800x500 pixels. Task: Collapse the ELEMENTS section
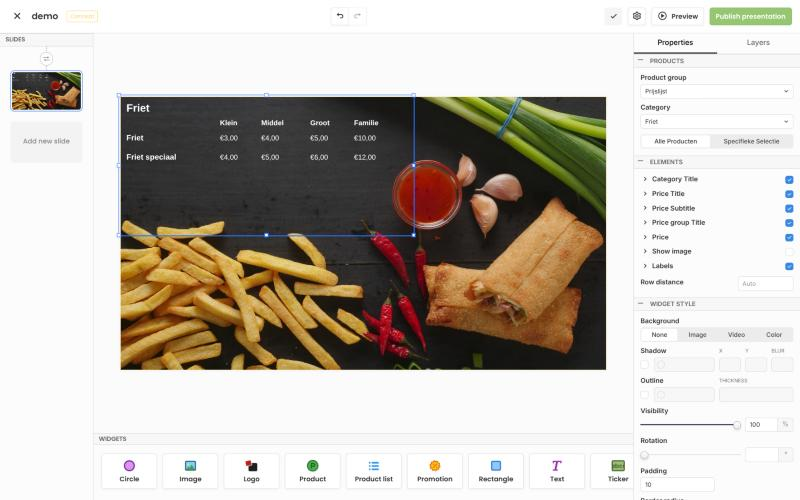pyautogui.click(x=641, y=161)
